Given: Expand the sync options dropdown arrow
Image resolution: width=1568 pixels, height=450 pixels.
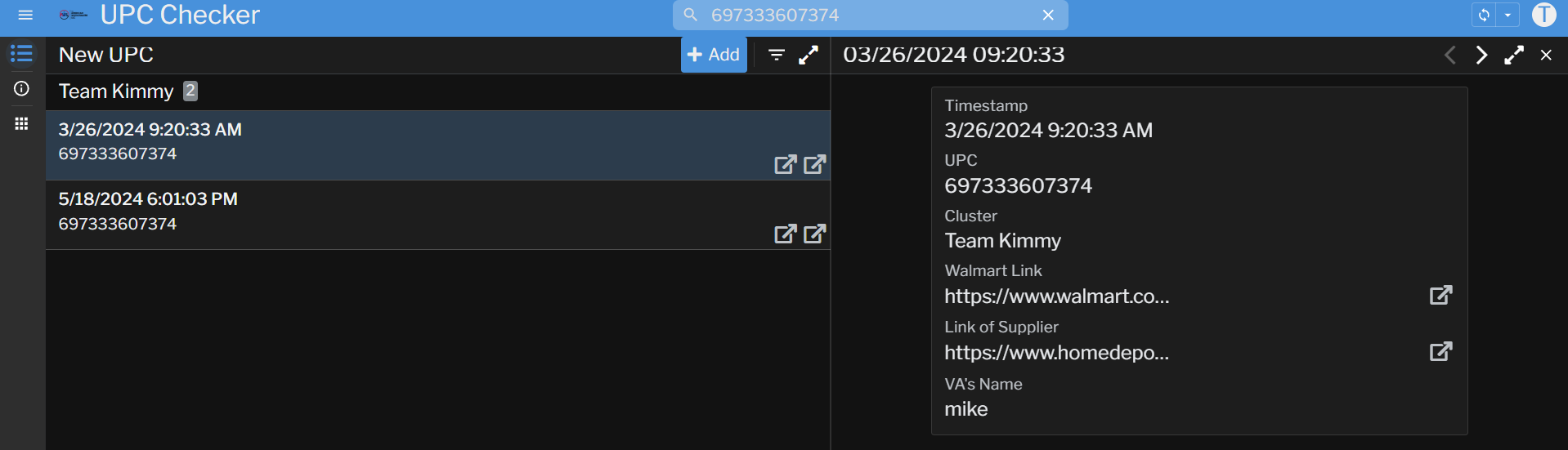Looking at the screenshot, I should [x=1508, y=15].
